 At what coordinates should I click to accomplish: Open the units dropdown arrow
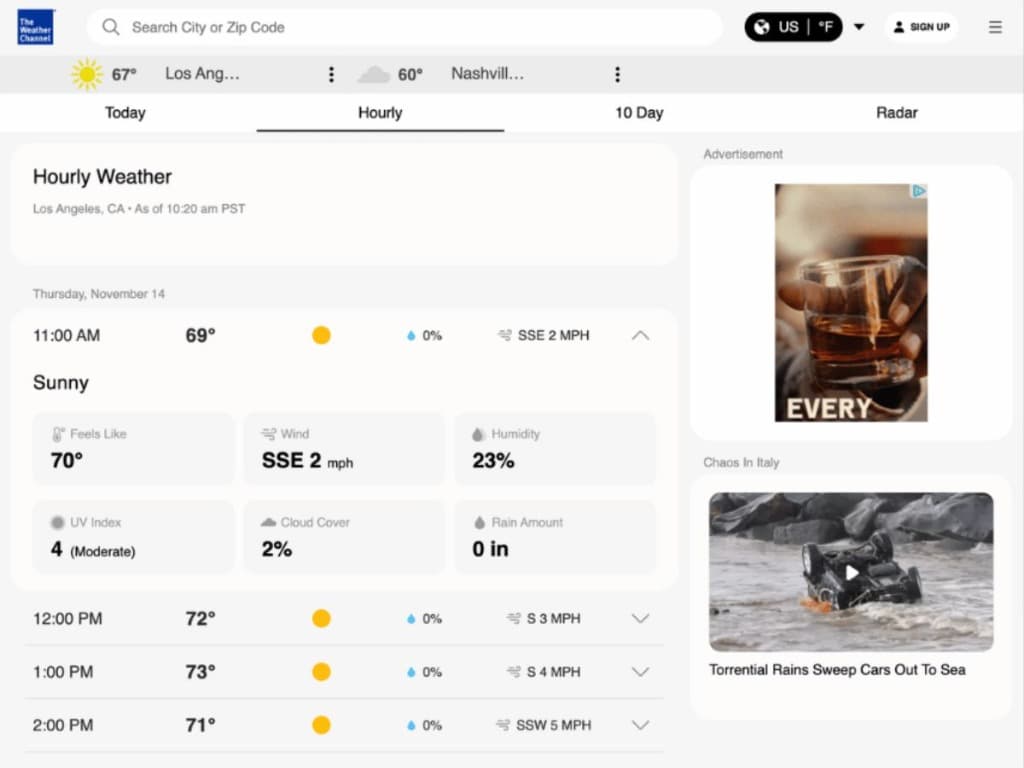coord(859,27)
